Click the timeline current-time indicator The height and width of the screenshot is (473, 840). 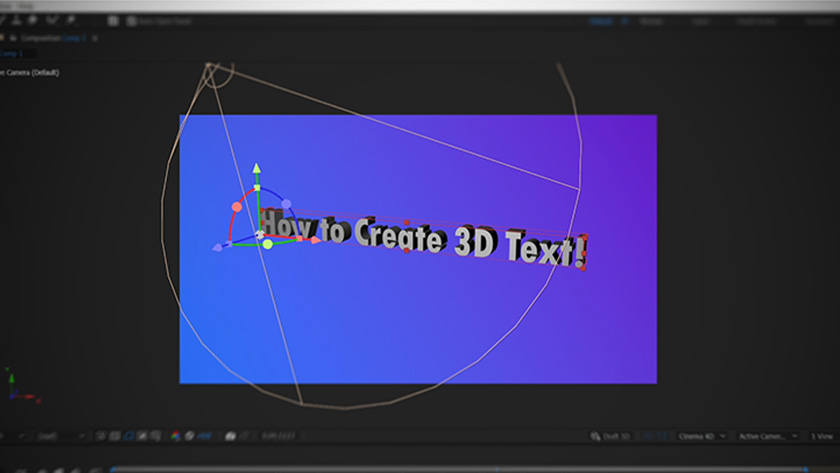click(x=112, y=467)
